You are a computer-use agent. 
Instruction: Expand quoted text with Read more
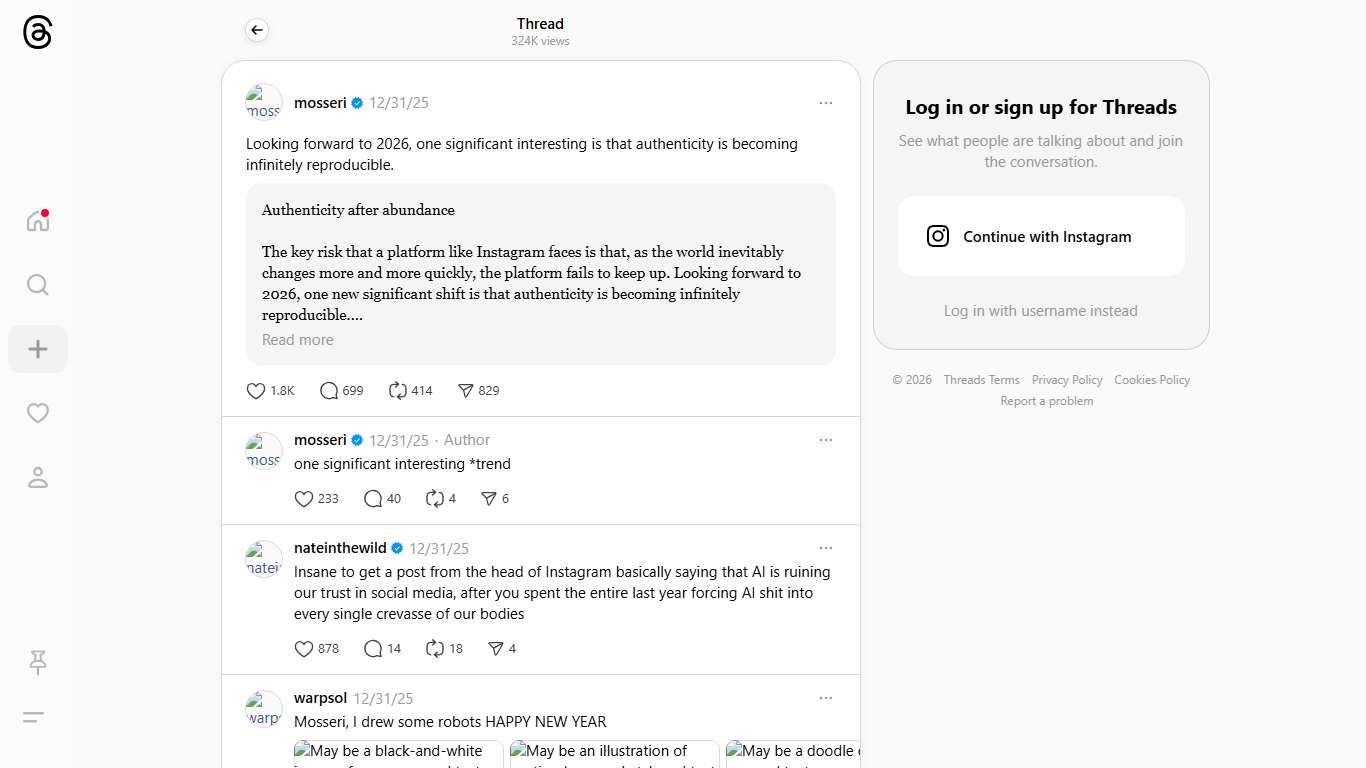click(x=298, y=340)
